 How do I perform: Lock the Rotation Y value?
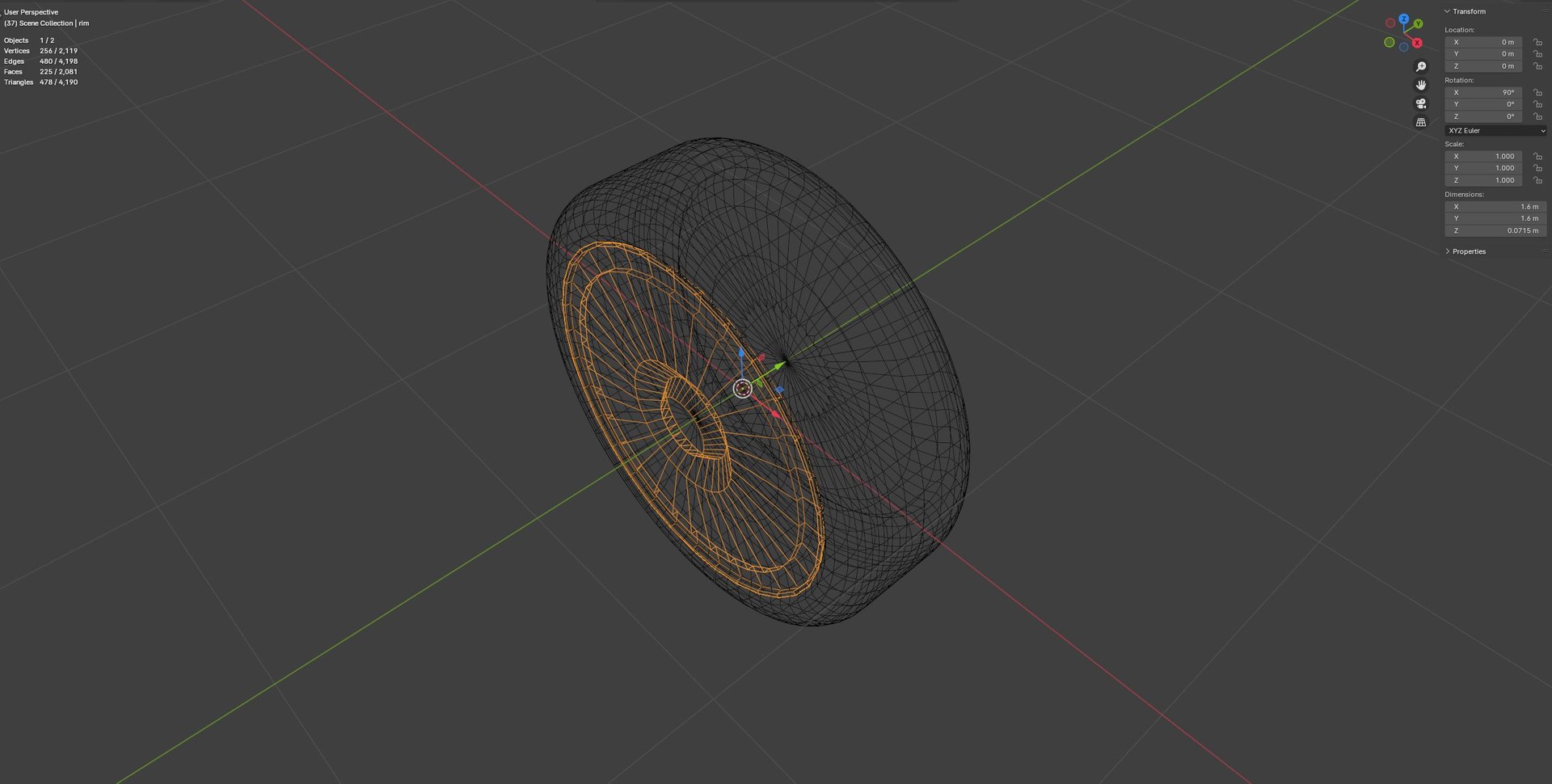[x=1537, y=104]
